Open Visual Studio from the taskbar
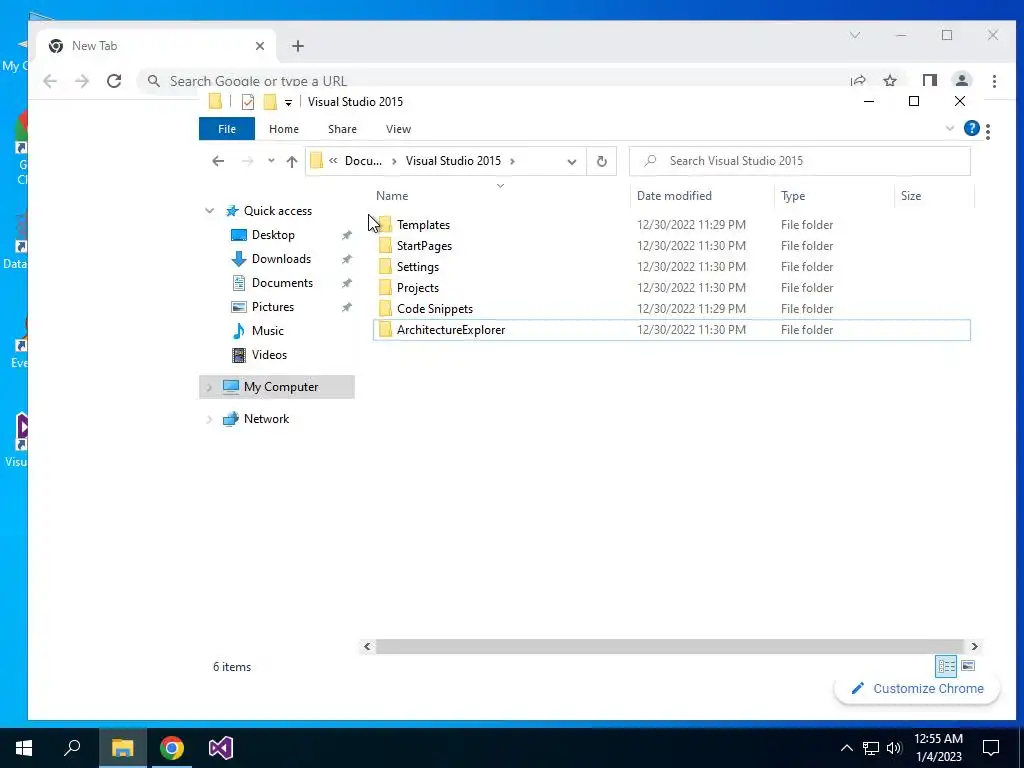Viewport: 1024px width, 768px height. click(x=221, y=748)
